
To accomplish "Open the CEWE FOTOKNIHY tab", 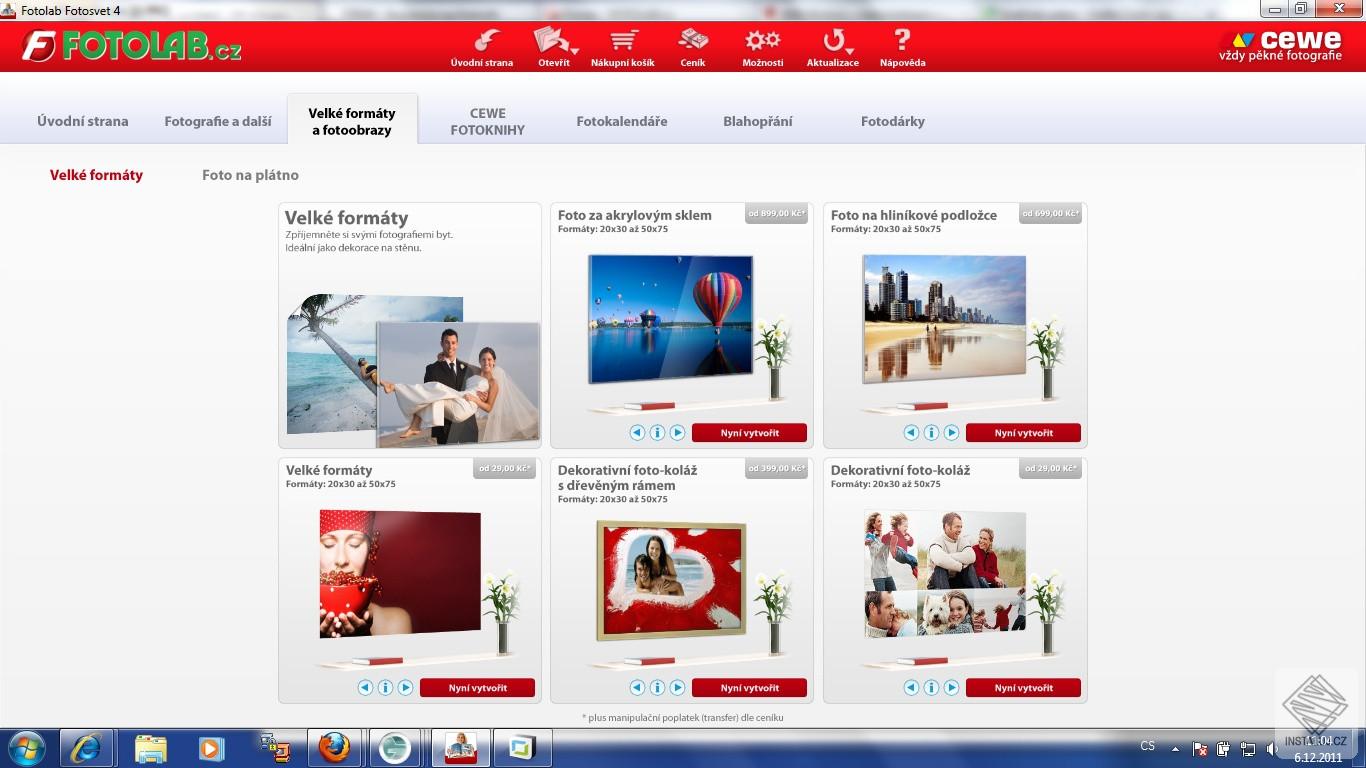I will pyautogui.click(x=488, y=121).
